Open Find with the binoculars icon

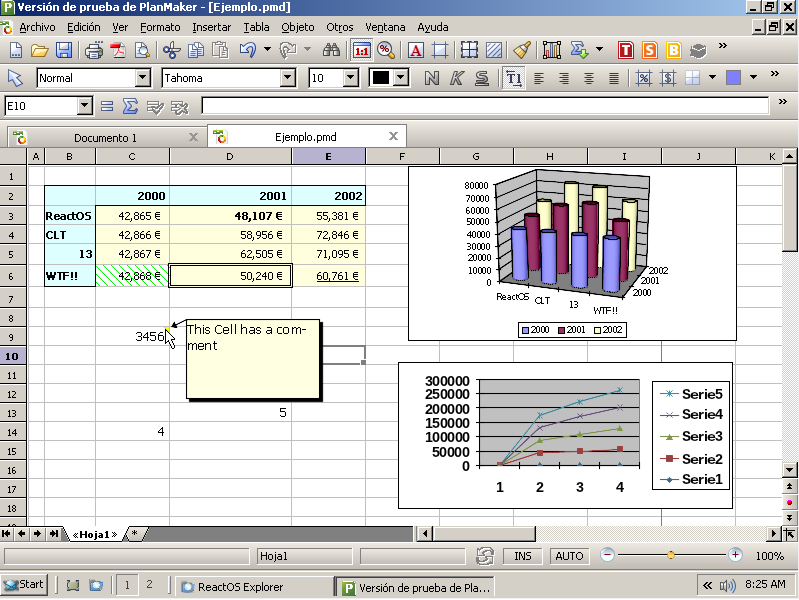point(331,49)
